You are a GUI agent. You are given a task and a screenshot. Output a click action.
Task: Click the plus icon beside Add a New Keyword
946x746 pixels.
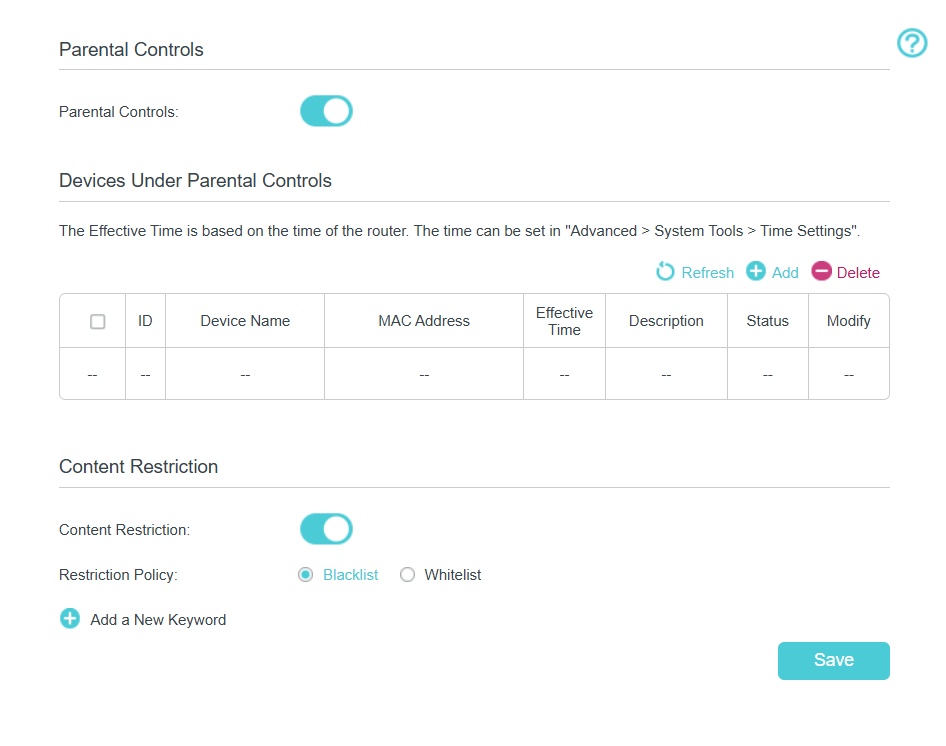pyautogui.click(x=70, y=619)
